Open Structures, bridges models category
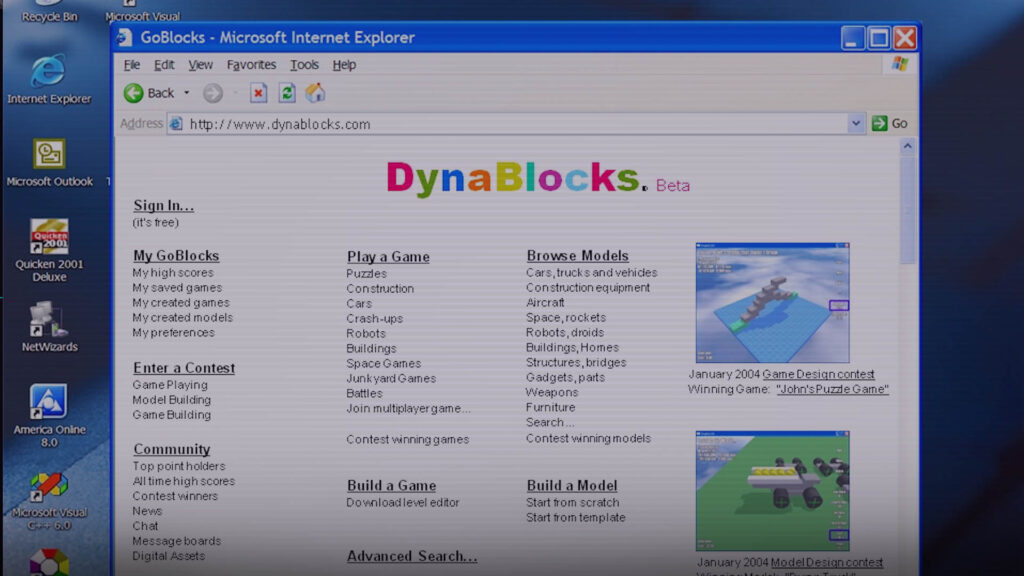This screenshot has width=1024, height=576. point(576,362)
